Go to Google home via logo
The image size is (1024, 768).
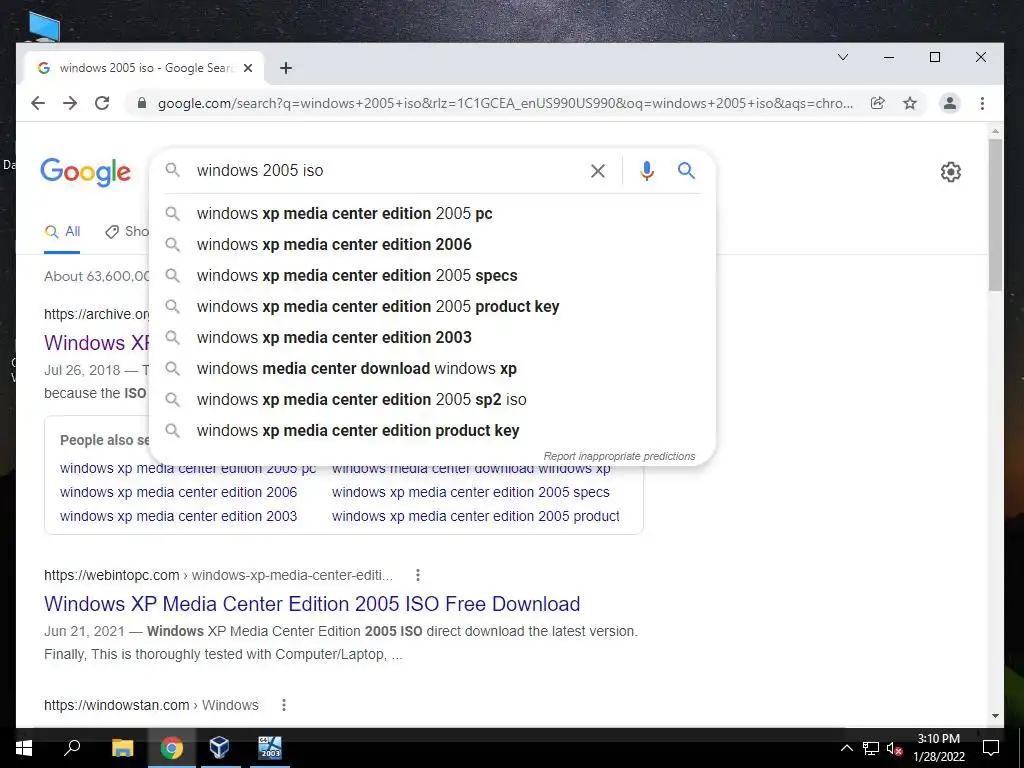coord(86,172)
